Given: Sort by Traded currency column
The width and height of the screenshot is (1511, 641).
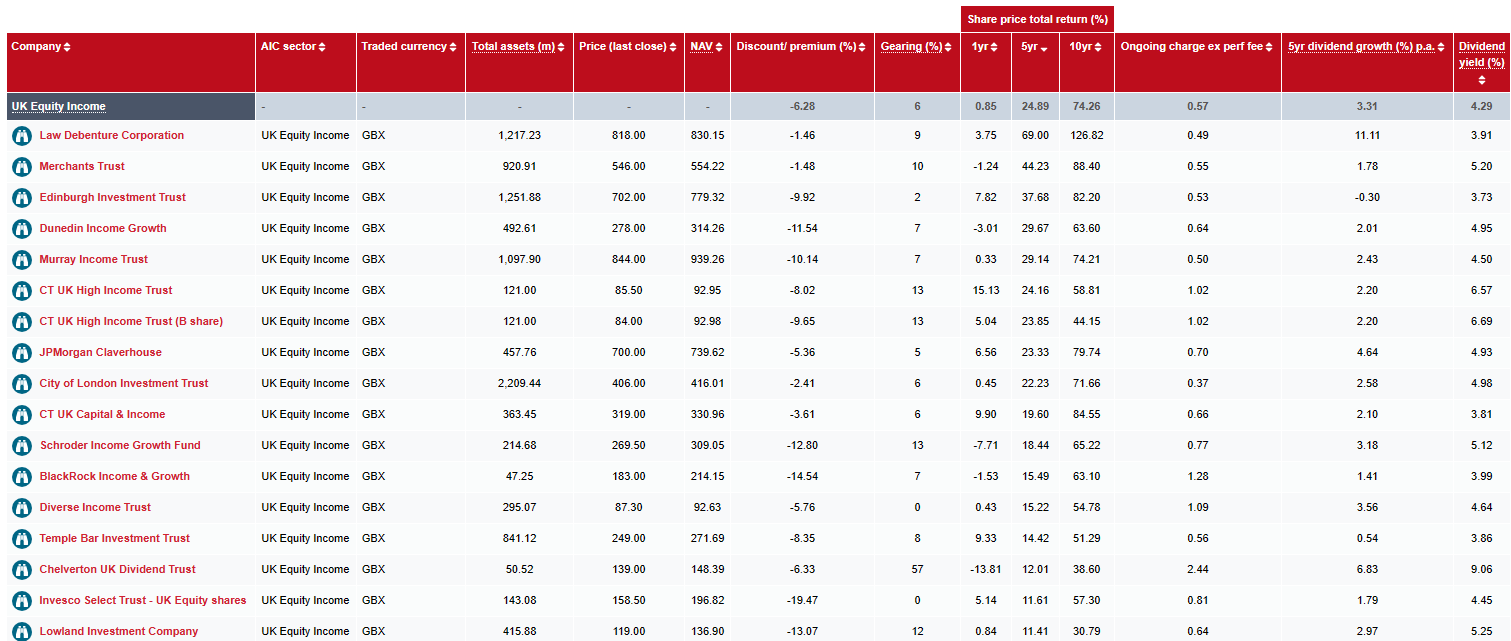Looking at the screenshot, I should point(410,47).
